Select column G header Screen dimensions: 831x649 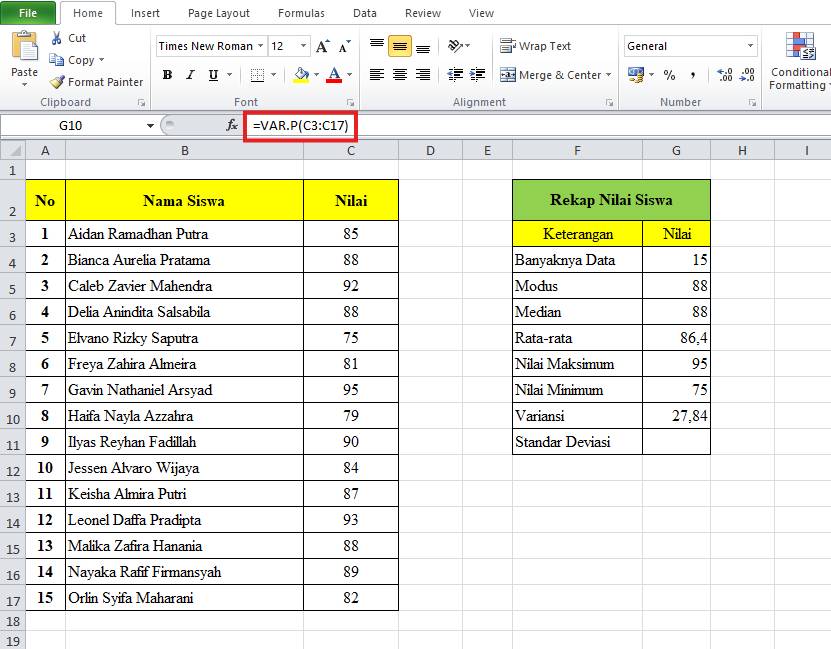(x=676, y=151)
